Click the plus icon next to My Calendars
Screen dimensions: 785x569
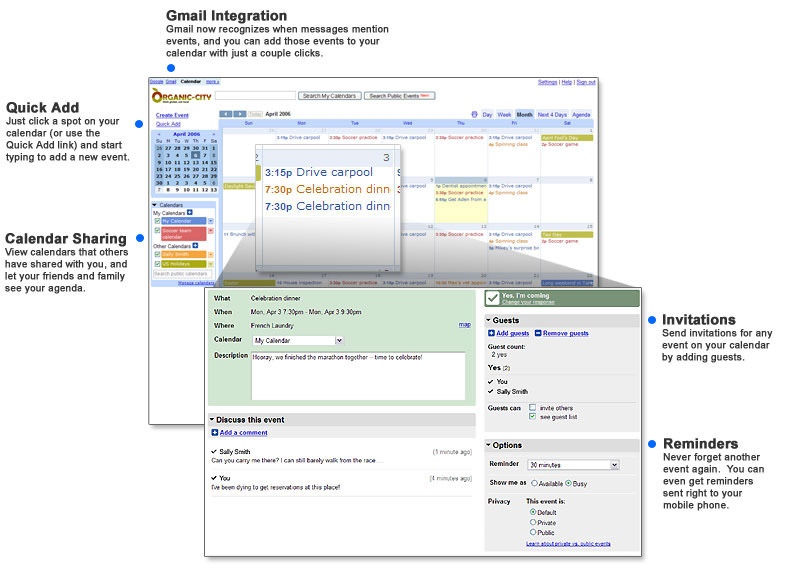190,213
